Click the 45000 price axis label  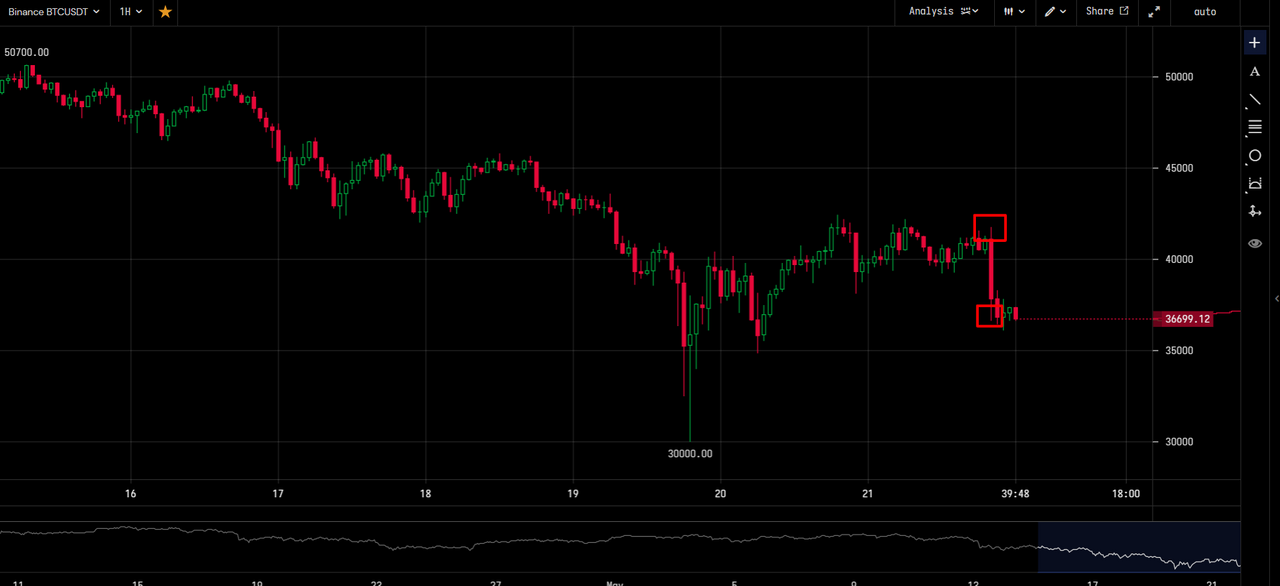click(x=1180, y=168)
